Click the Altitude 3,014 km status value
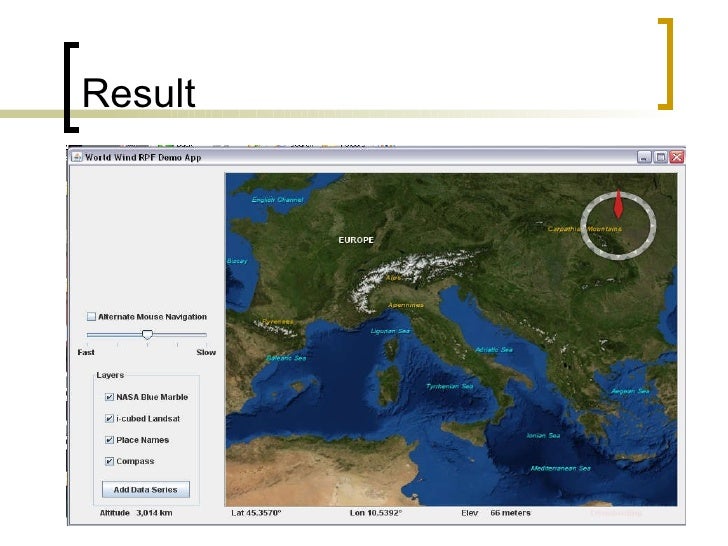The image size is (728, 546). 136,513
